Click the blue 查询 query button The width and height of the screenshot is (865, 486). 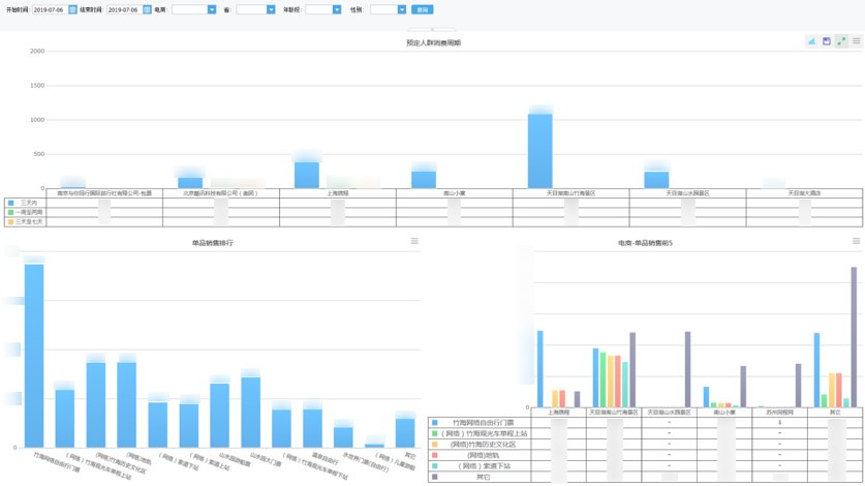tap(422, 9)
